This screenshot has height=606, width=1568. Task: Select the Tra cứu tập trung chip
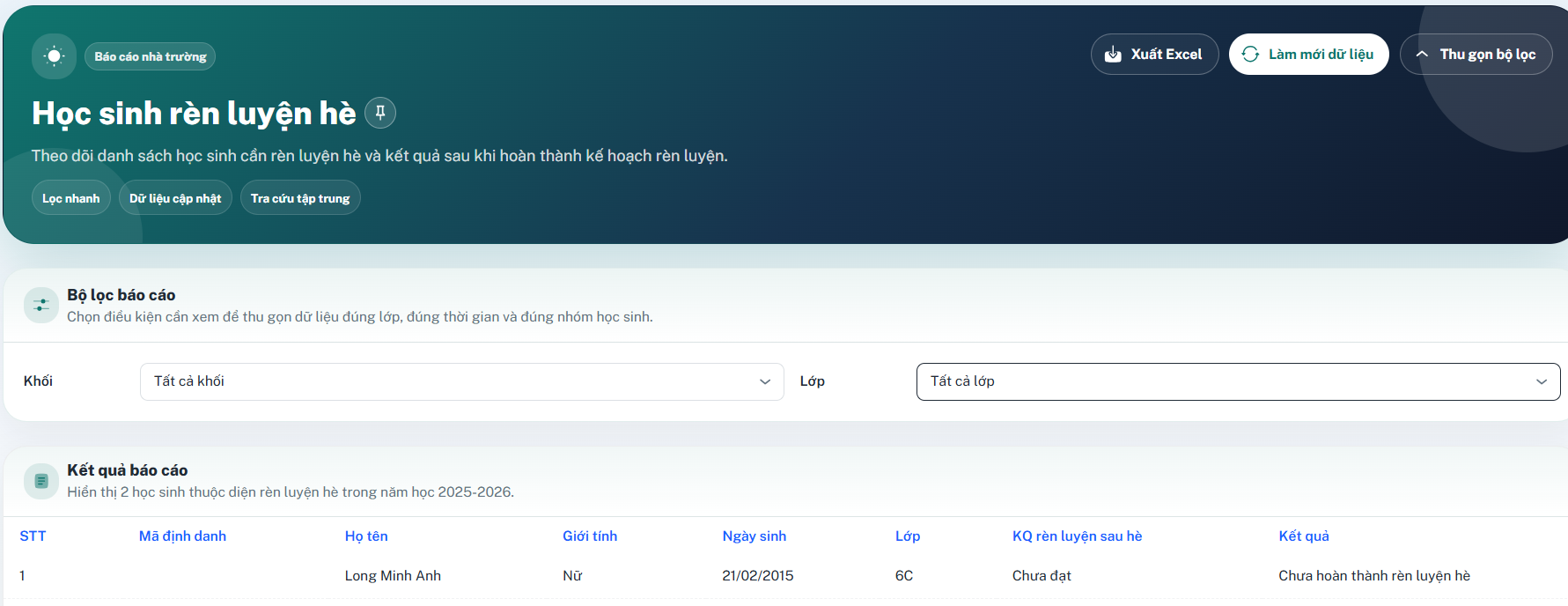point(300,198)
